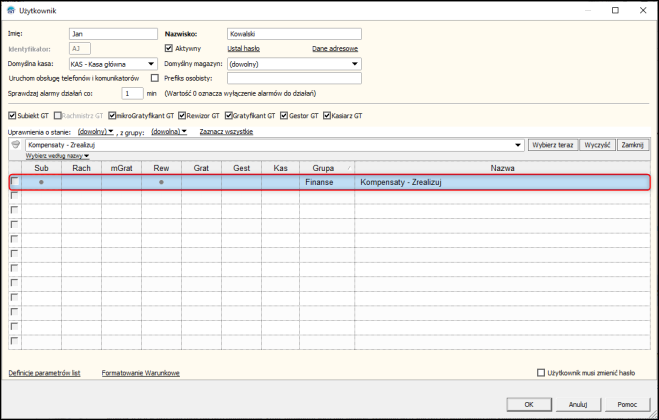Click the filter icon beside Kompensaty search box
The height and width of the screenshot is (420, 659).
[x=16, y=145]
